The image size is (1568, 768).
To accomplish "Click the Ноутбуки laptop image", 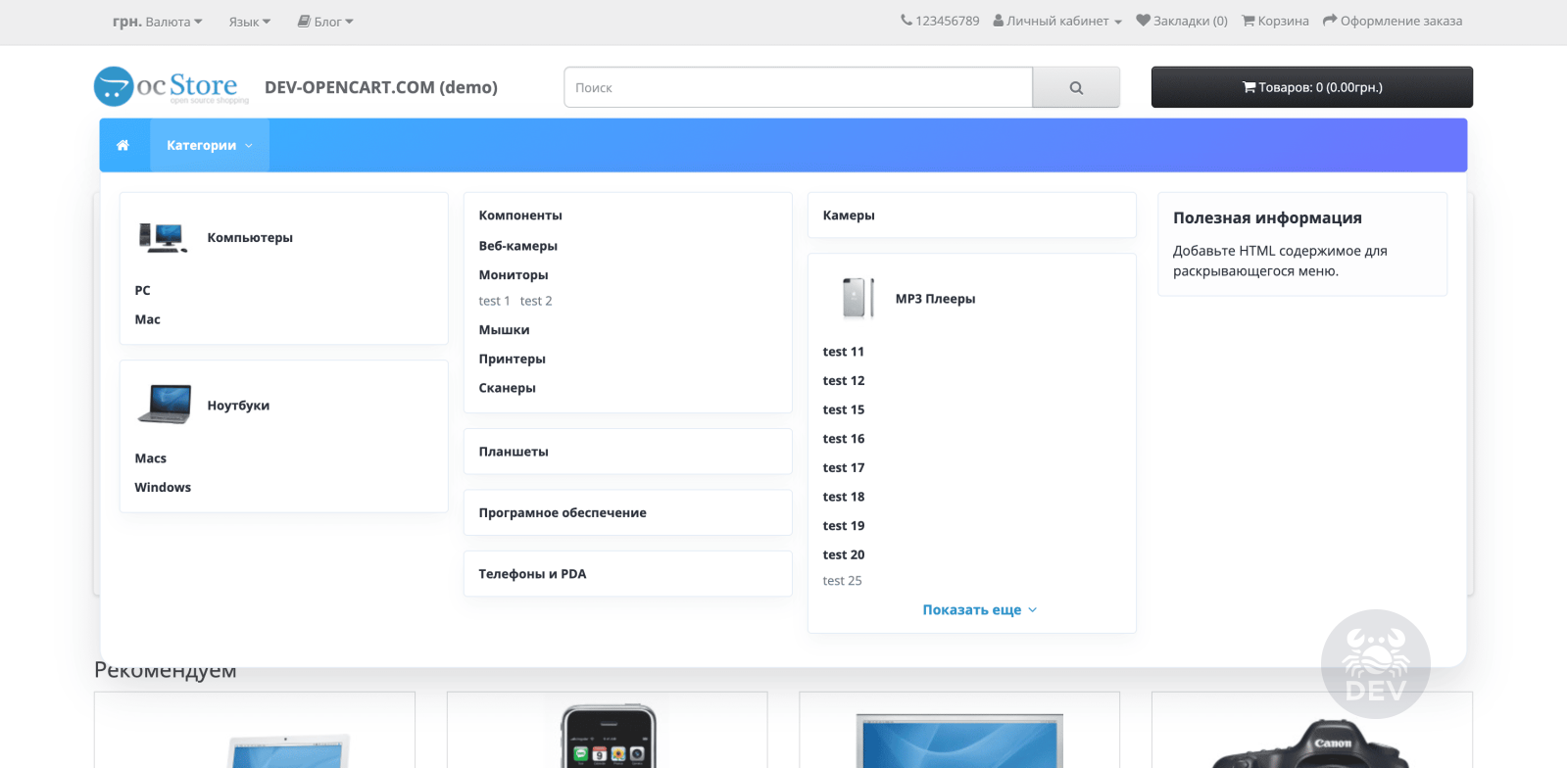I will pos(165,405).
